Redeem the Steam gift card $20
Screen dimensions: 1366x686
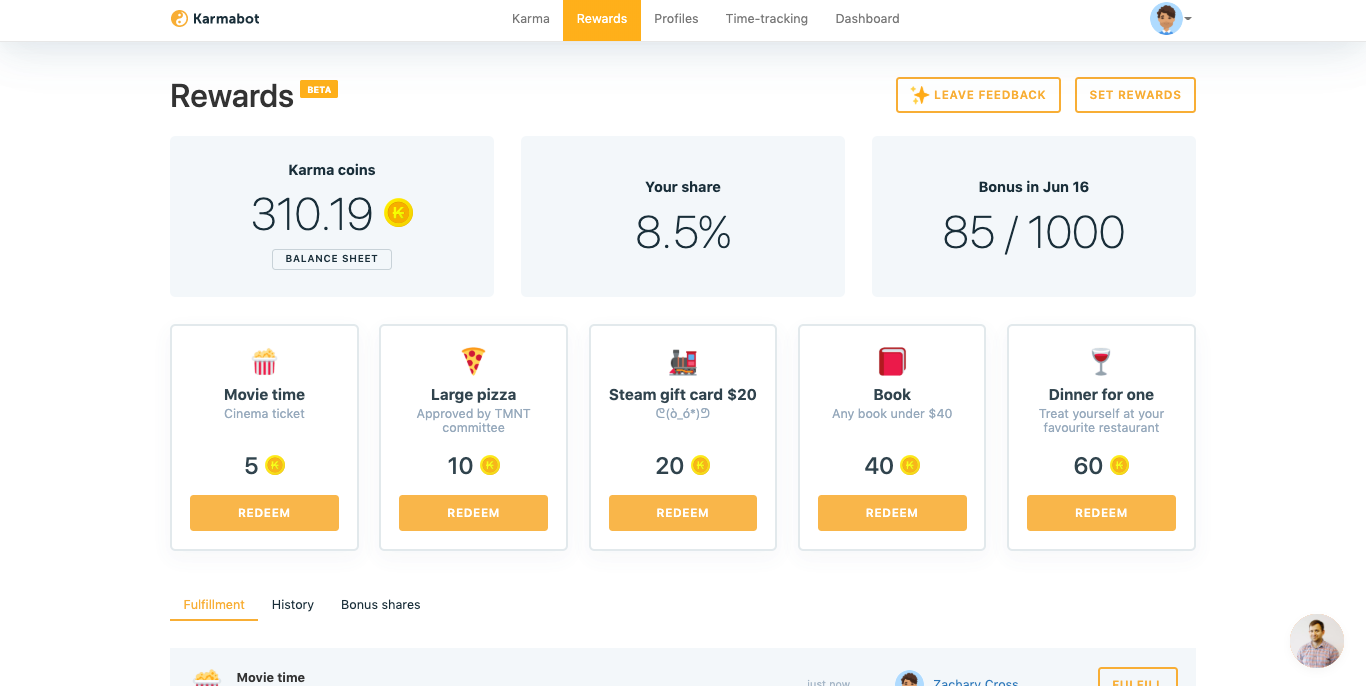coord(683,513)
